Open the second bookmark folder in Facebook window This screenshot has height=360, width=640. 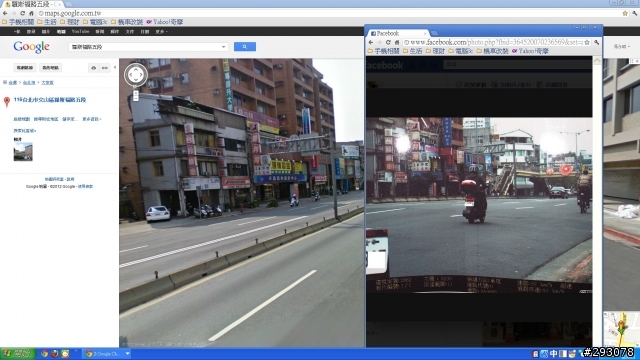413,51
